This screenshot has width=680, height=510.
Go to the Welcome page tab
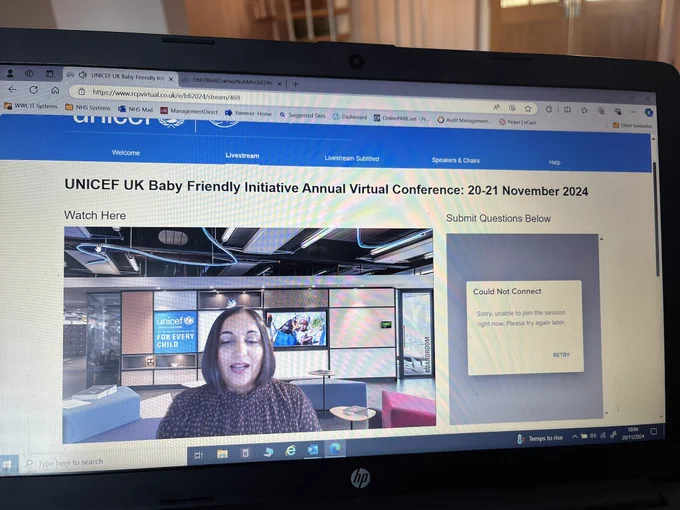126,153
